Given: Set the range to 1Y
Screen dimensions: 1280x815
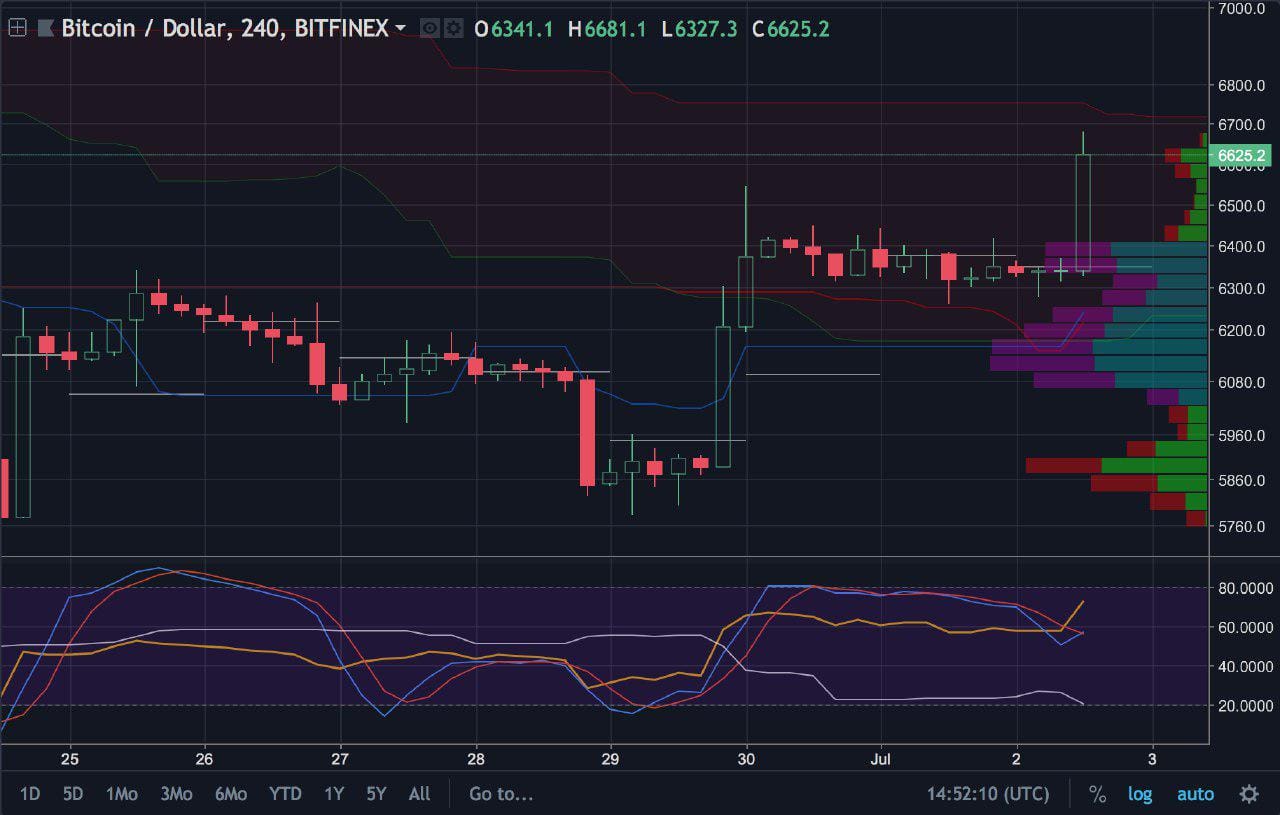Looking at the screenshot, I should [x=334, y=794].
